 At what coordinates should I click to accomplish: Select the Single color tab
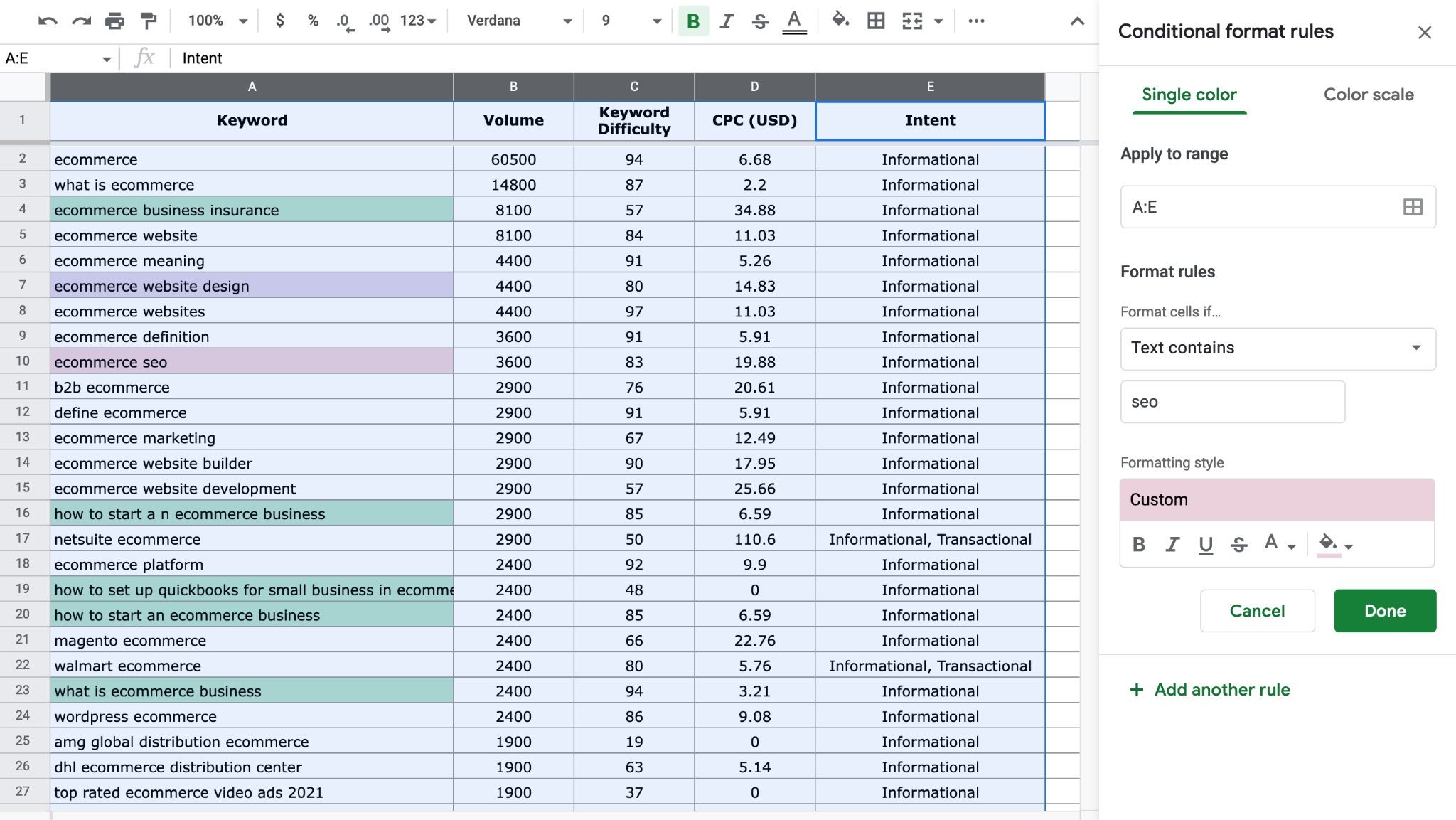tap(1188, 94)
